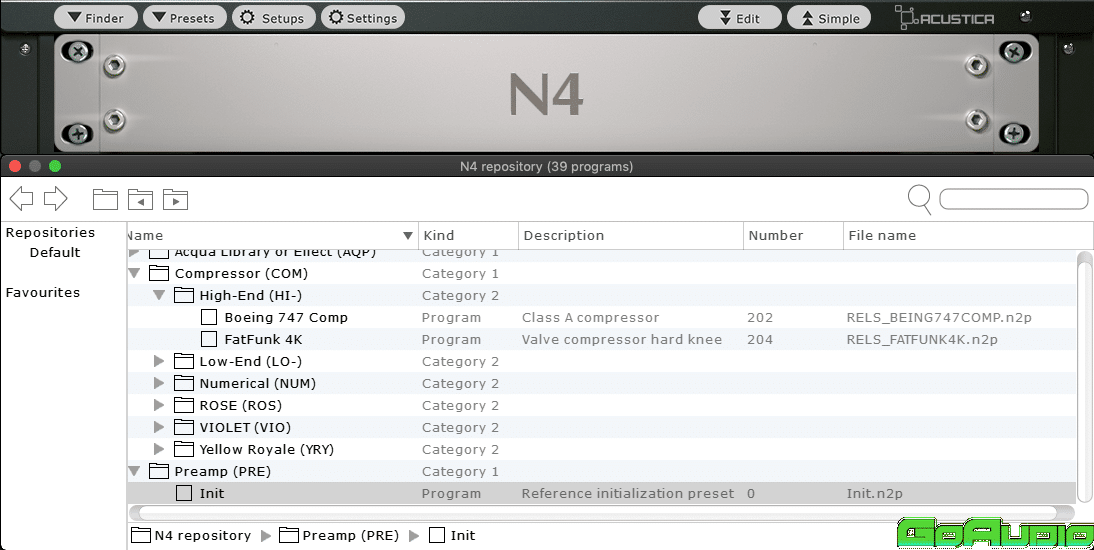The height and width of the screenshot is (550, 1094).
Task: Click the ROSE (ROS) folder icon
Action: tap(183, 405)
